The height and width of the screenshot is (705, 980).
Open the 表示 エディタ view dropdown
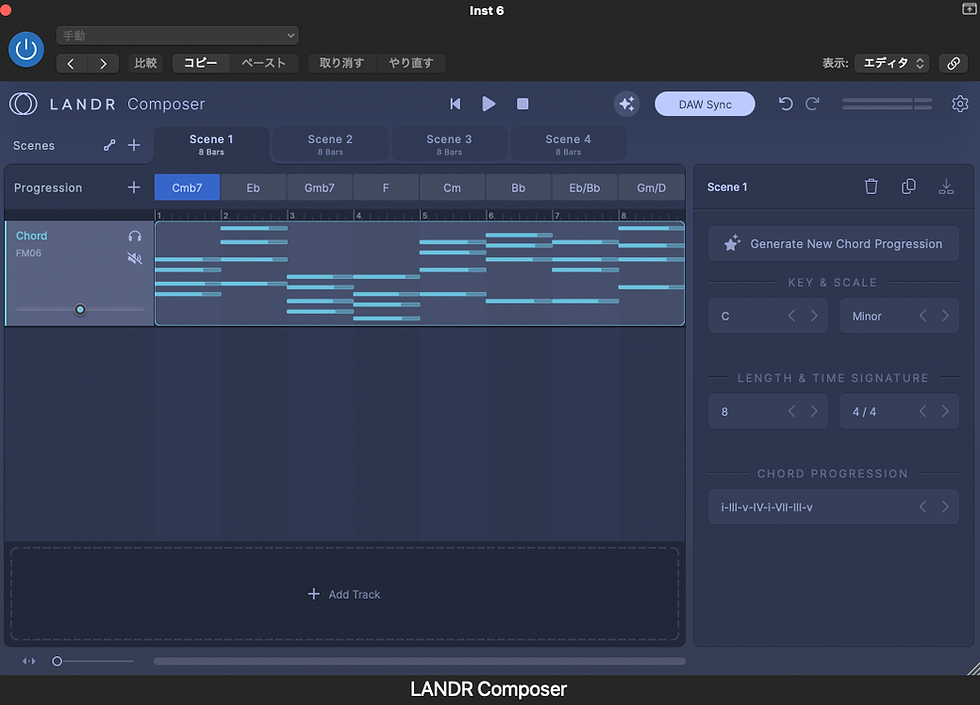tap(892, 63)
